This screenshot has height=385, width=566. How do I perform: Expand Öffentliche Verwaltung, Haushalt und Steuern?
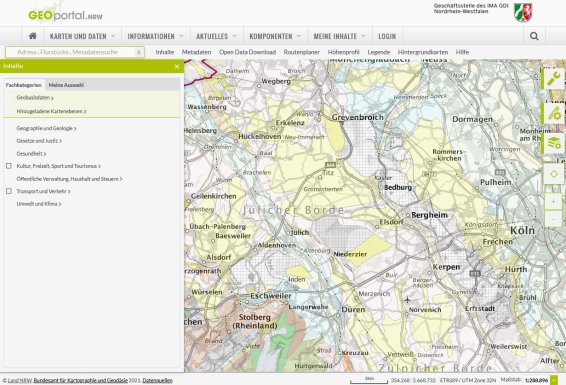click(69, 179)
